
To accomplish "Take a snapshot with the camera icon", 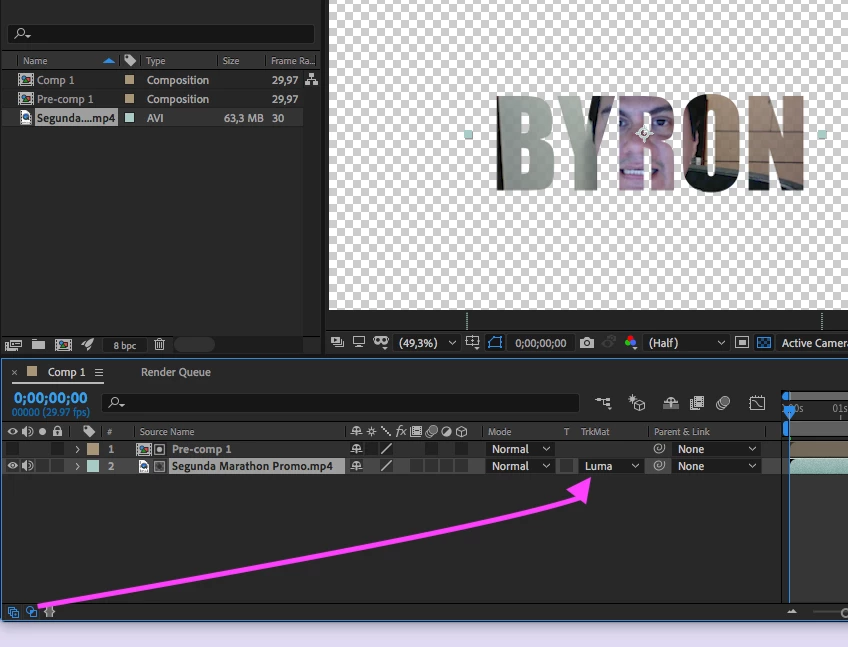I will pos(587,343).
